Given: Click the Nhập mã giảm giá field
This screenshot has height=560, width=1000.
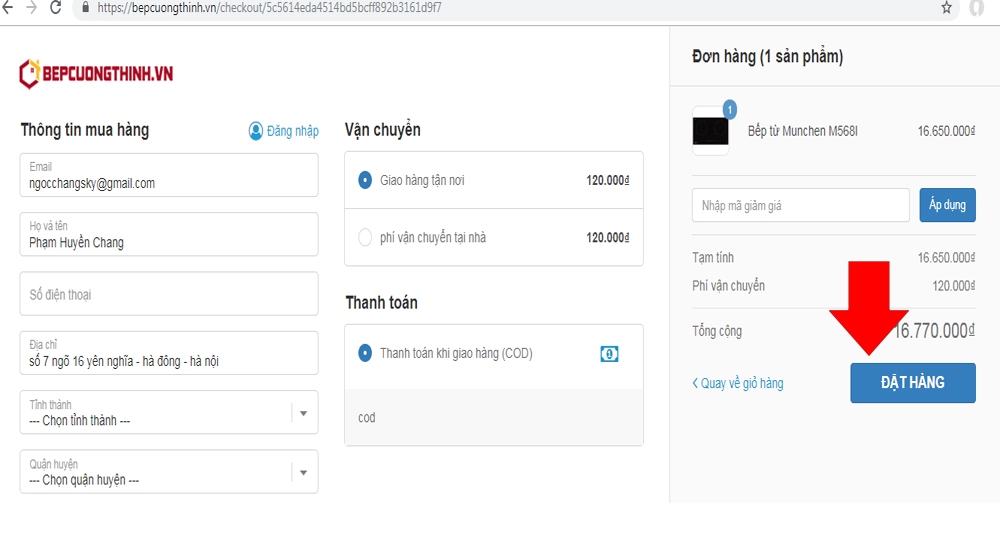Looking at the screenshot, I should [x=800, y=205].
